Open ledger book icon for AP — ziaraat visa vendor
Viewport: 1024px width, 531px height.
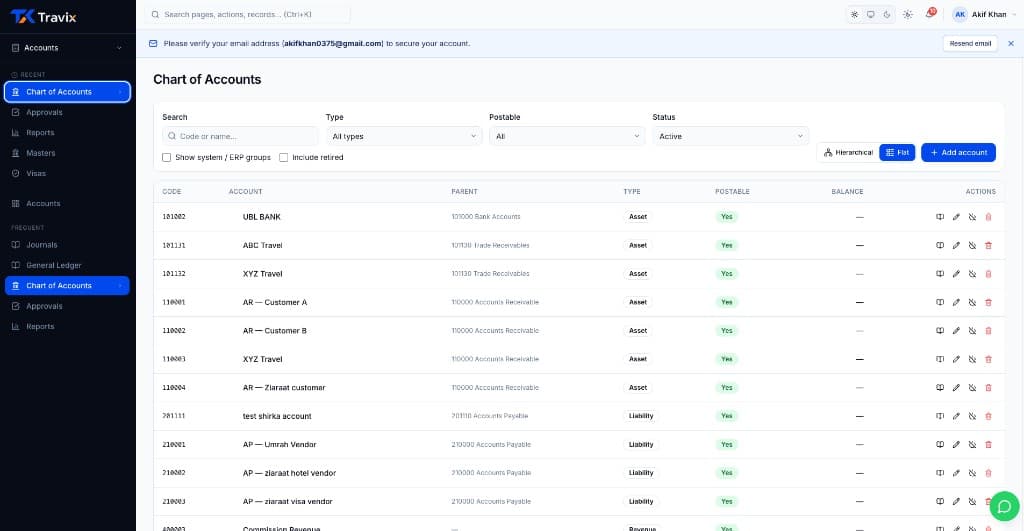pos(940,502)
